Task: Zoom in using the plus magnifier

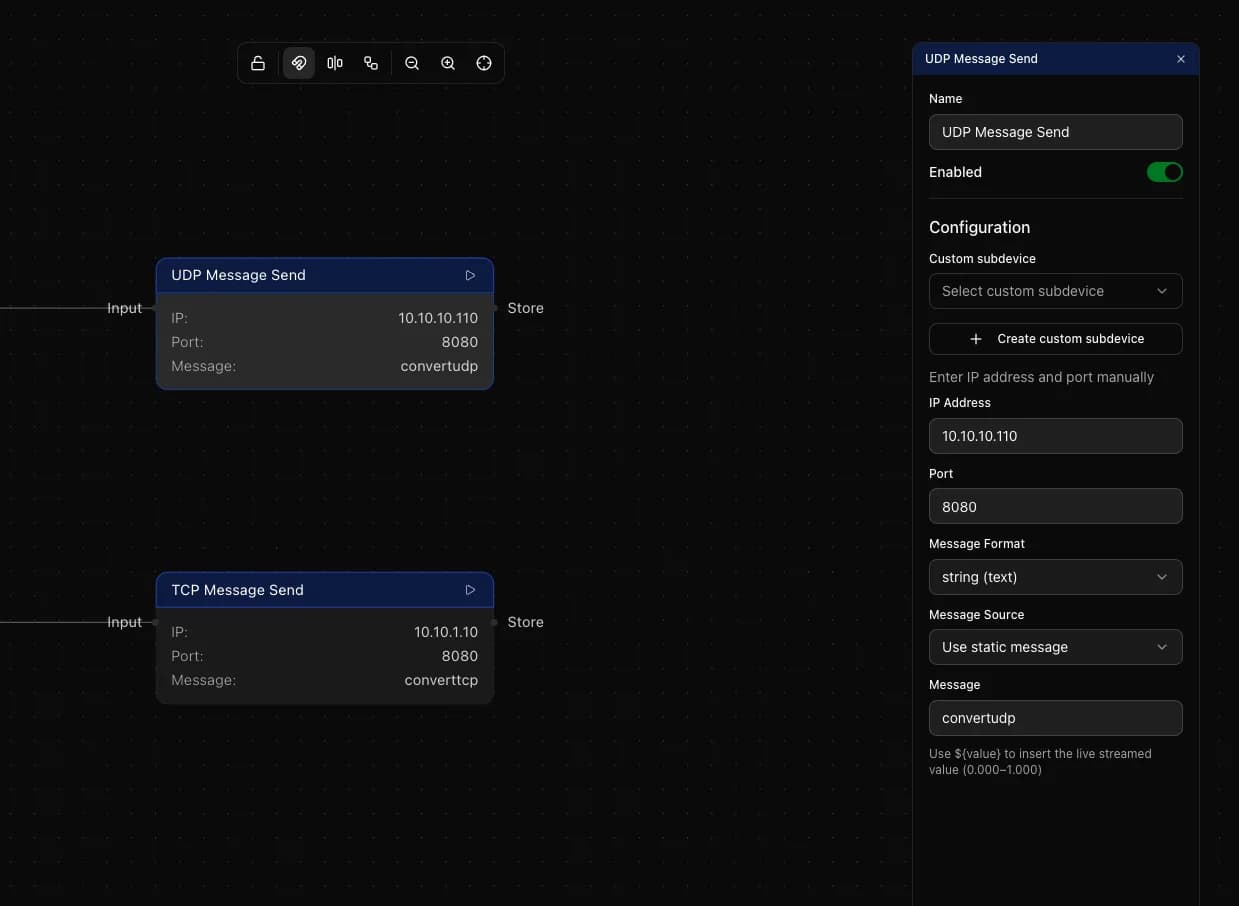Action: pos(448,63)
